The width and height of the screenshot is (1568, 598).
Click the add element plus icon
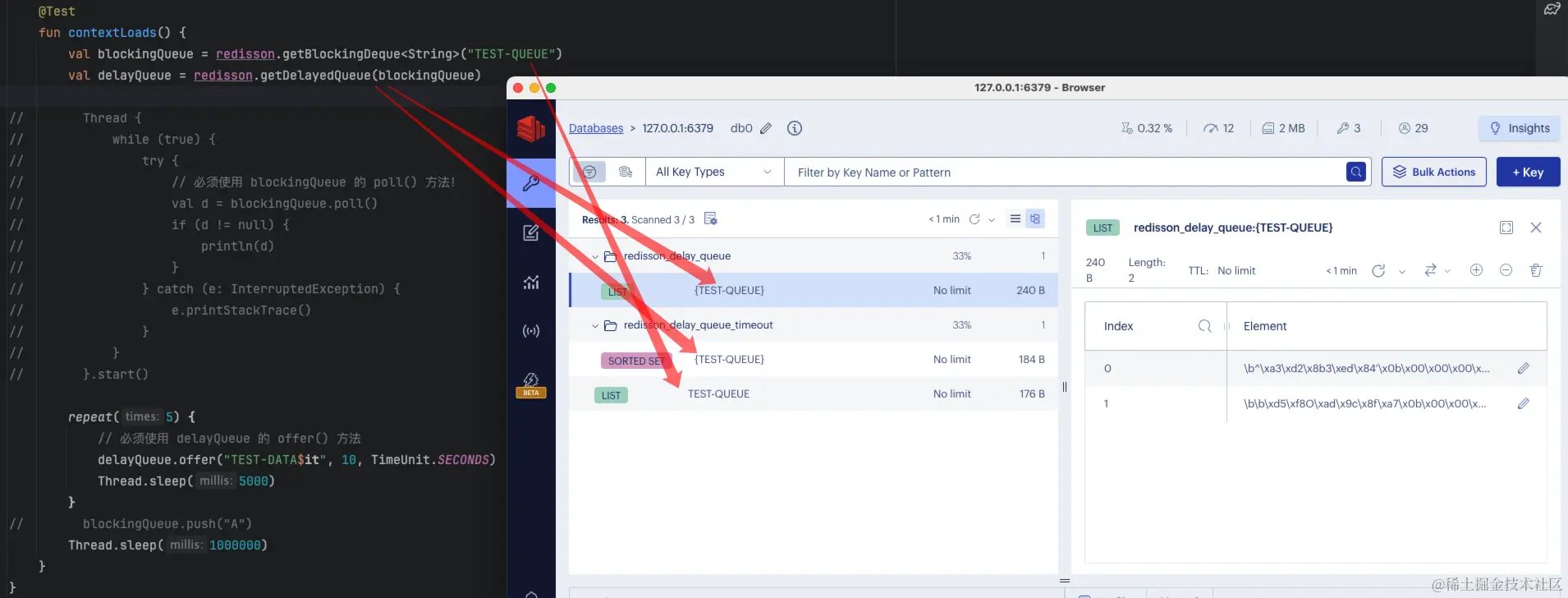pyautogui.click(x=1476, y=270)
